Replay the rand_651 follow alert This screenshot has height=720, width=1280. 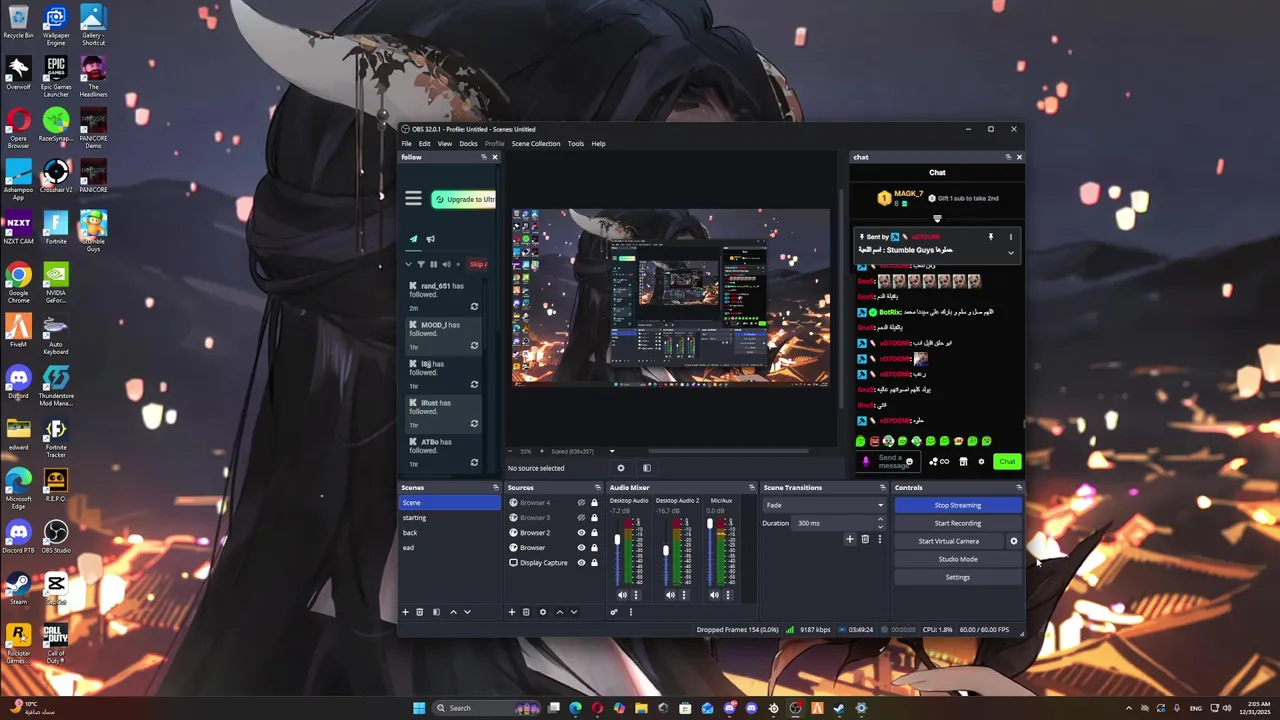pyautogui.click(x=474, y=307)
